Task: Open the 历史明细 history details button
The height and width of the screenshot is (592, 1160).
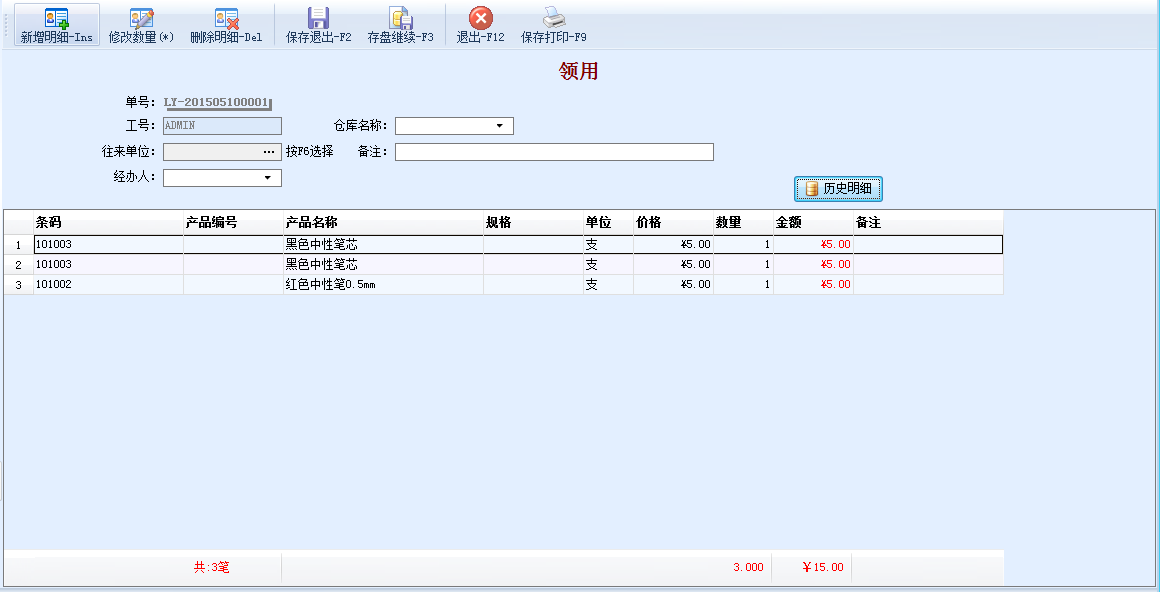Action: [838, 188]
